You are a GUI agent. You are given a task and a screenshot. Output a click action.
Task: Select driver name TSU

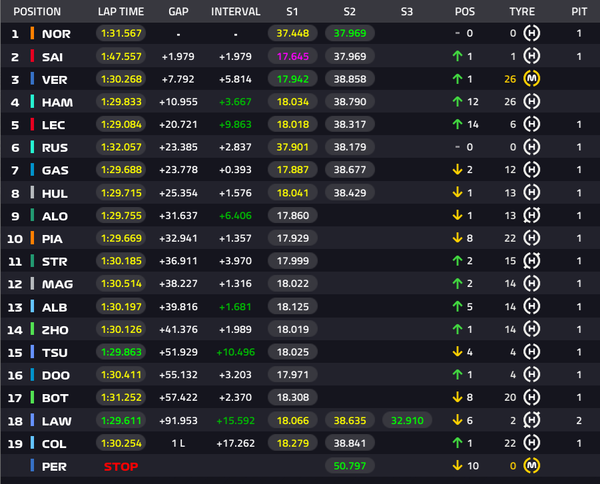click(x=54, y=352)
